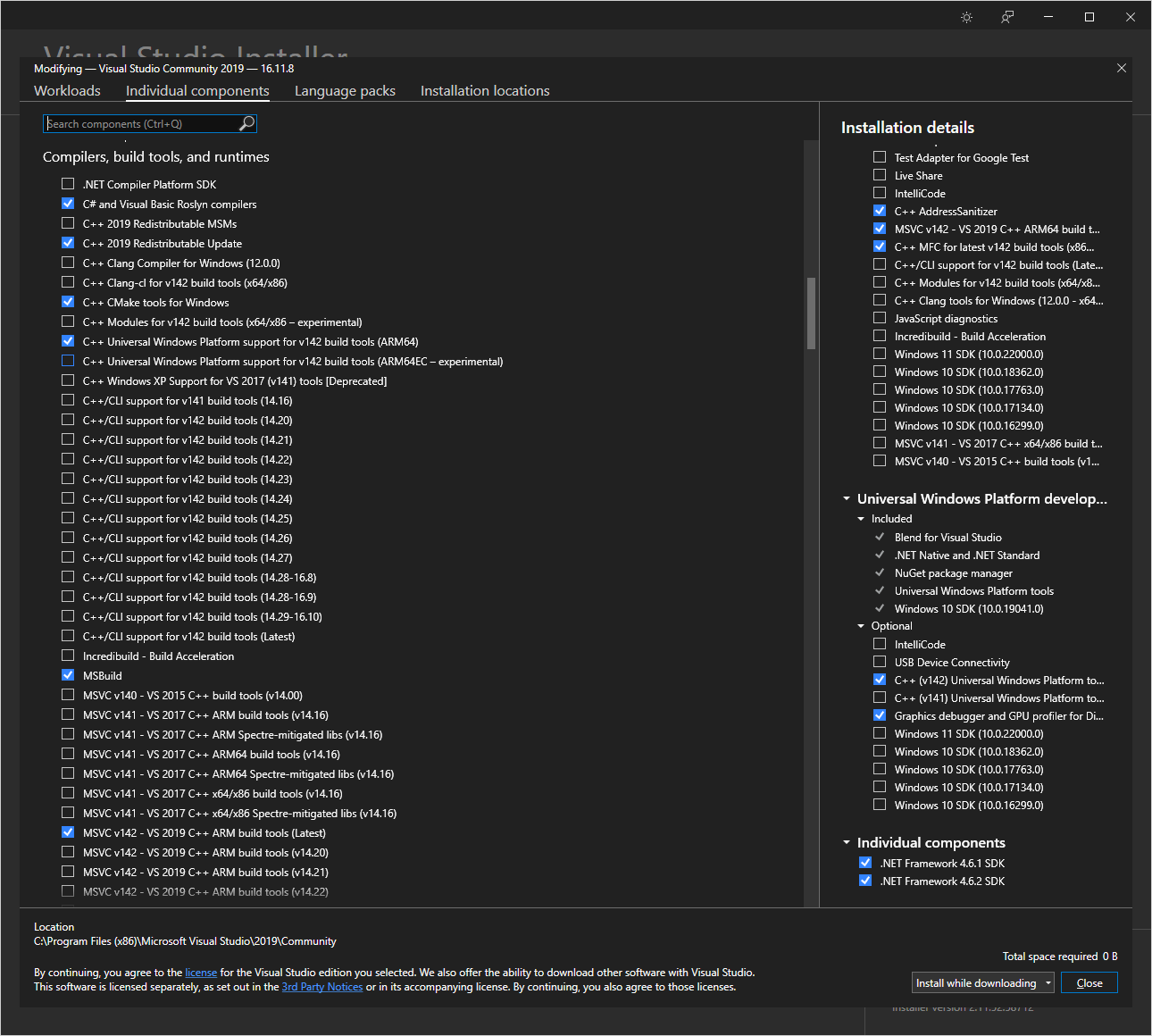This screenshot has height=1036, width=1152.
Task: Enable USB Device Connectivity option
Action: pyautogui.click(x=880, y=662)
